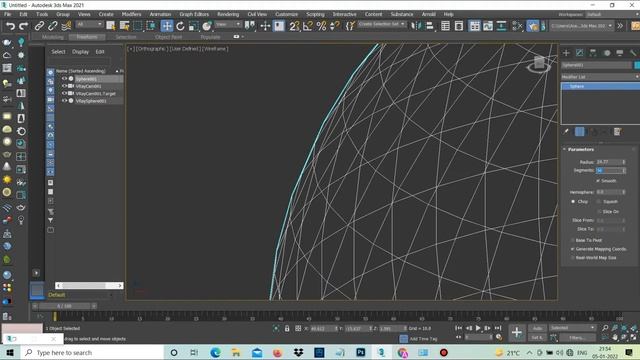Activate the Select and Rotate tool
This screenshot has height=360, width=640.
coord(180,26)
